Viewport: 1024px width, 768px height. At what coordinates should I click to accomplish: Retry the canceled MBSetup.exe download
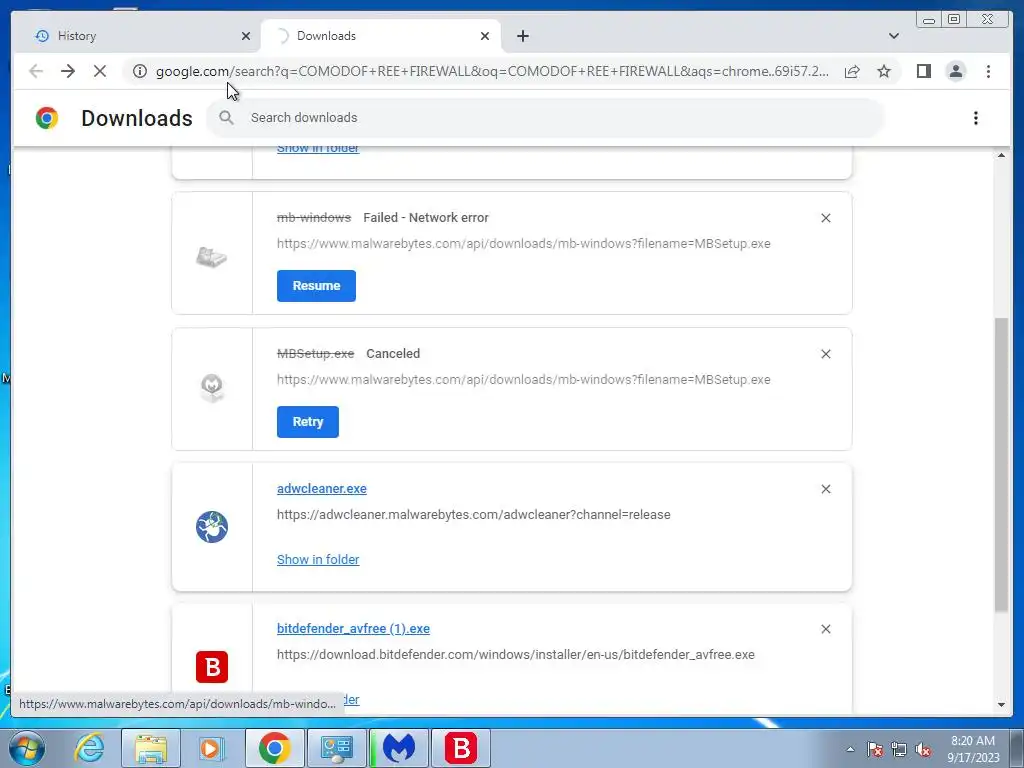(x=308, y=422)
